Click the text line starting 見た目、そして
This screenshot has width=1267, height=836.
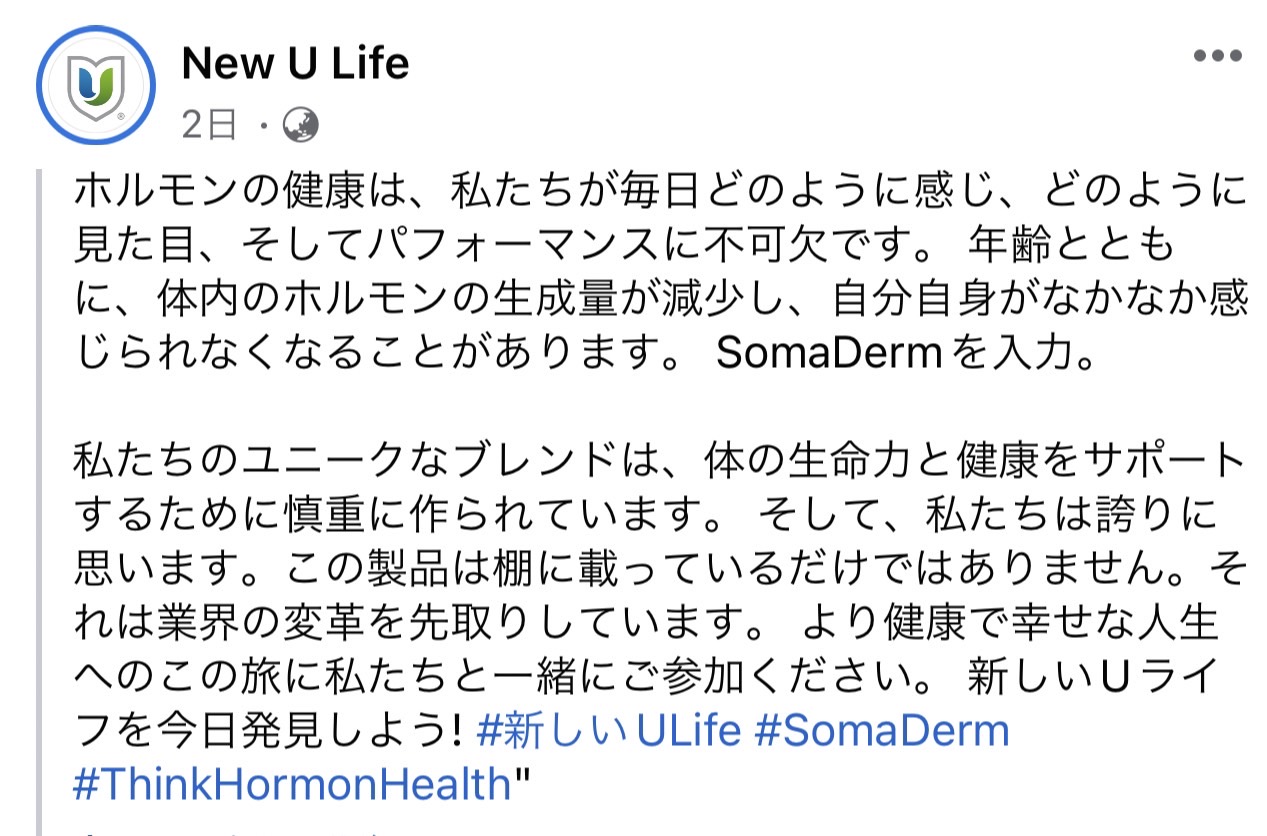(x=625, y=243)
